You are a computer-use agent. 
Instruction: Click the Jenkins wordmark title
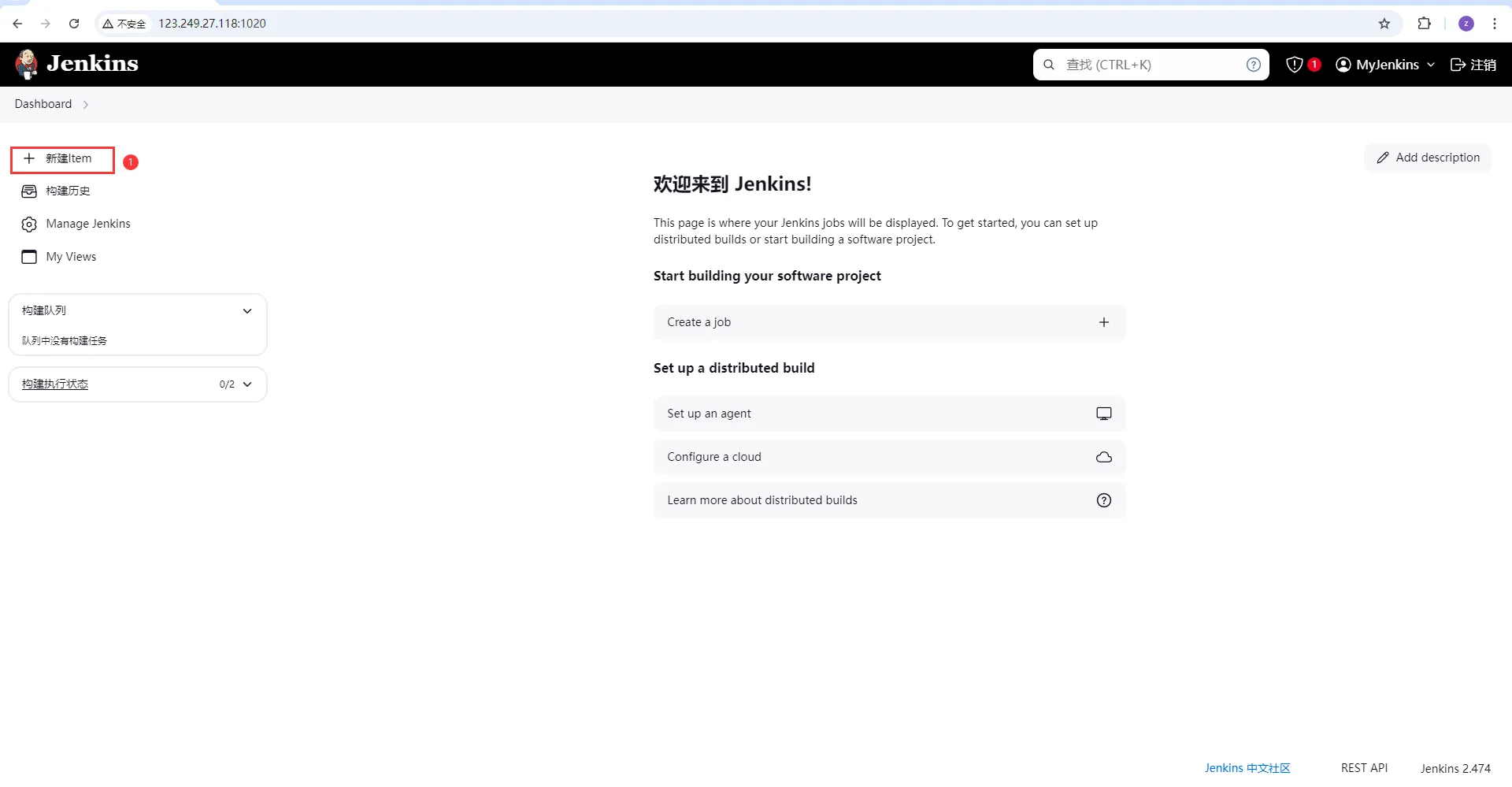(x=92, y=64)
